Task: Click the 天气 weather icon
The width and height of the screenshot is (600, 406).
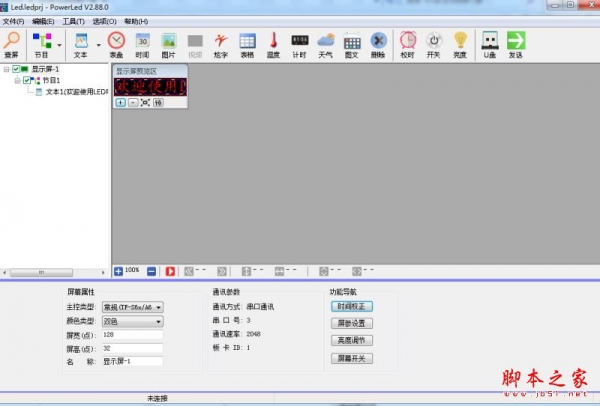Action: pos(326,43)
